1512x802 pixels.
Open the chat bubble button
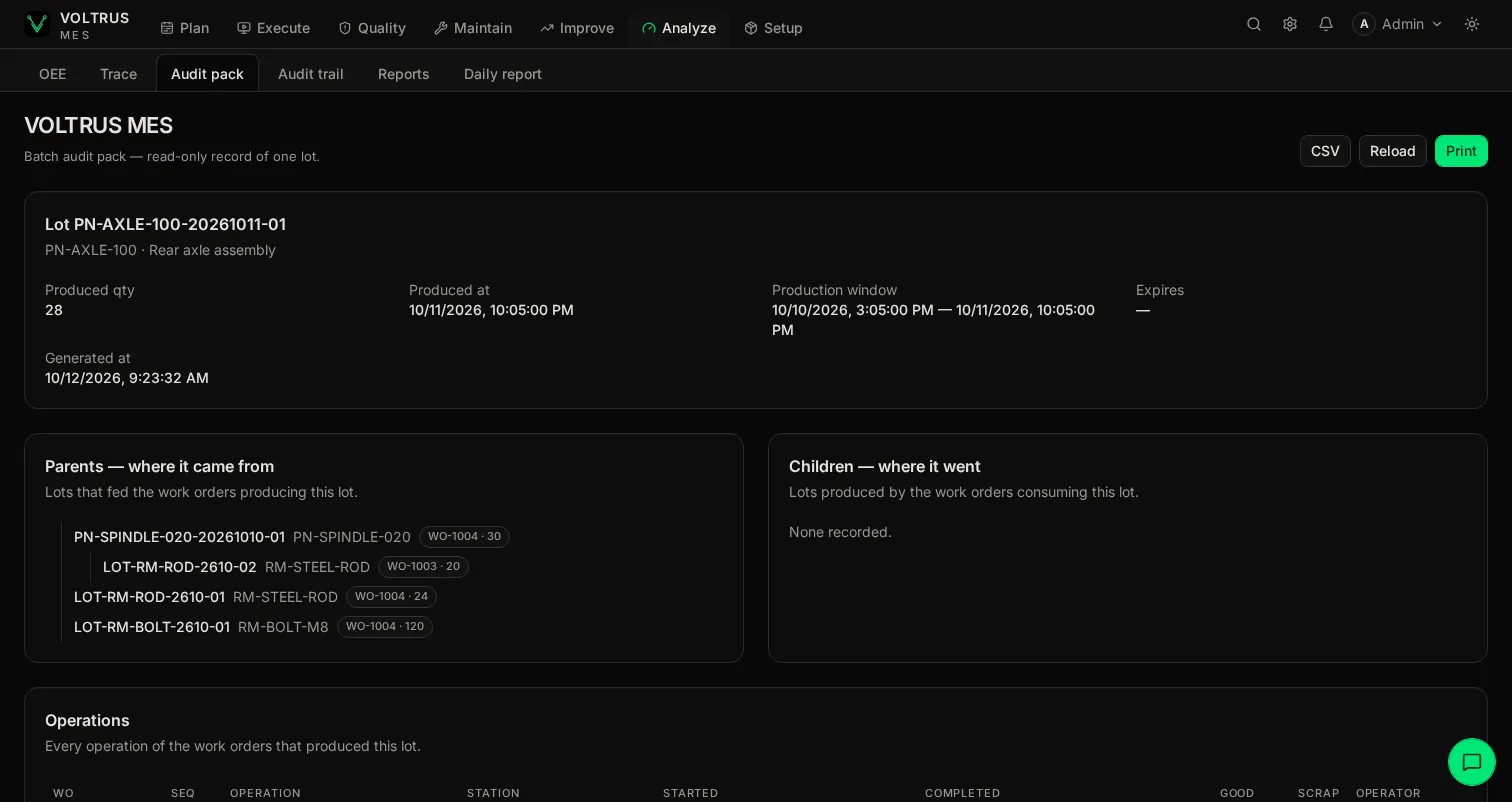pos(1472,762)
